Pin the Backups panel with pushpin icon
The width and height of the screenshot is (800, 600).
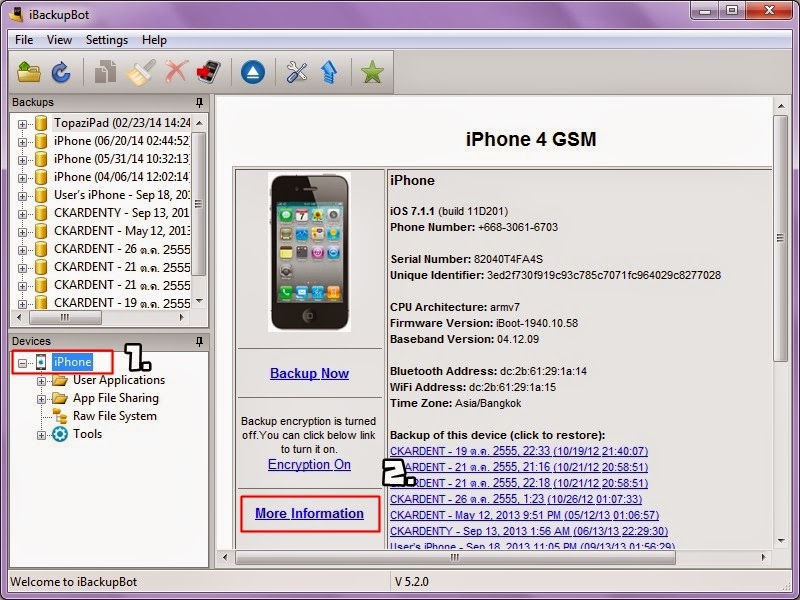[199, 103]
